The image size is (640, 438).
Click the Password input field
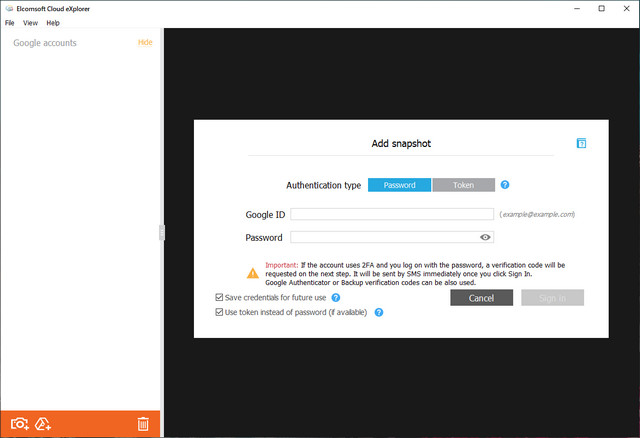pos(392,237)
